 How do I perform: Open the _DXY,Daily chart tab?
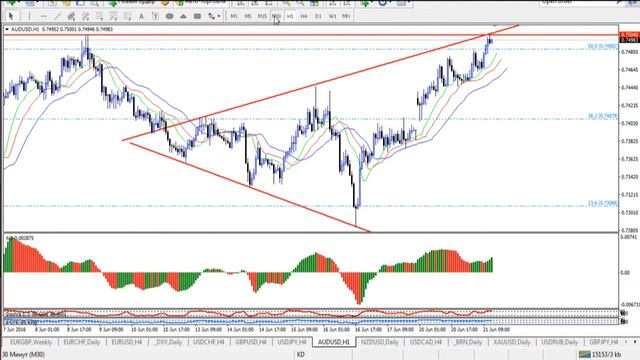169,342
